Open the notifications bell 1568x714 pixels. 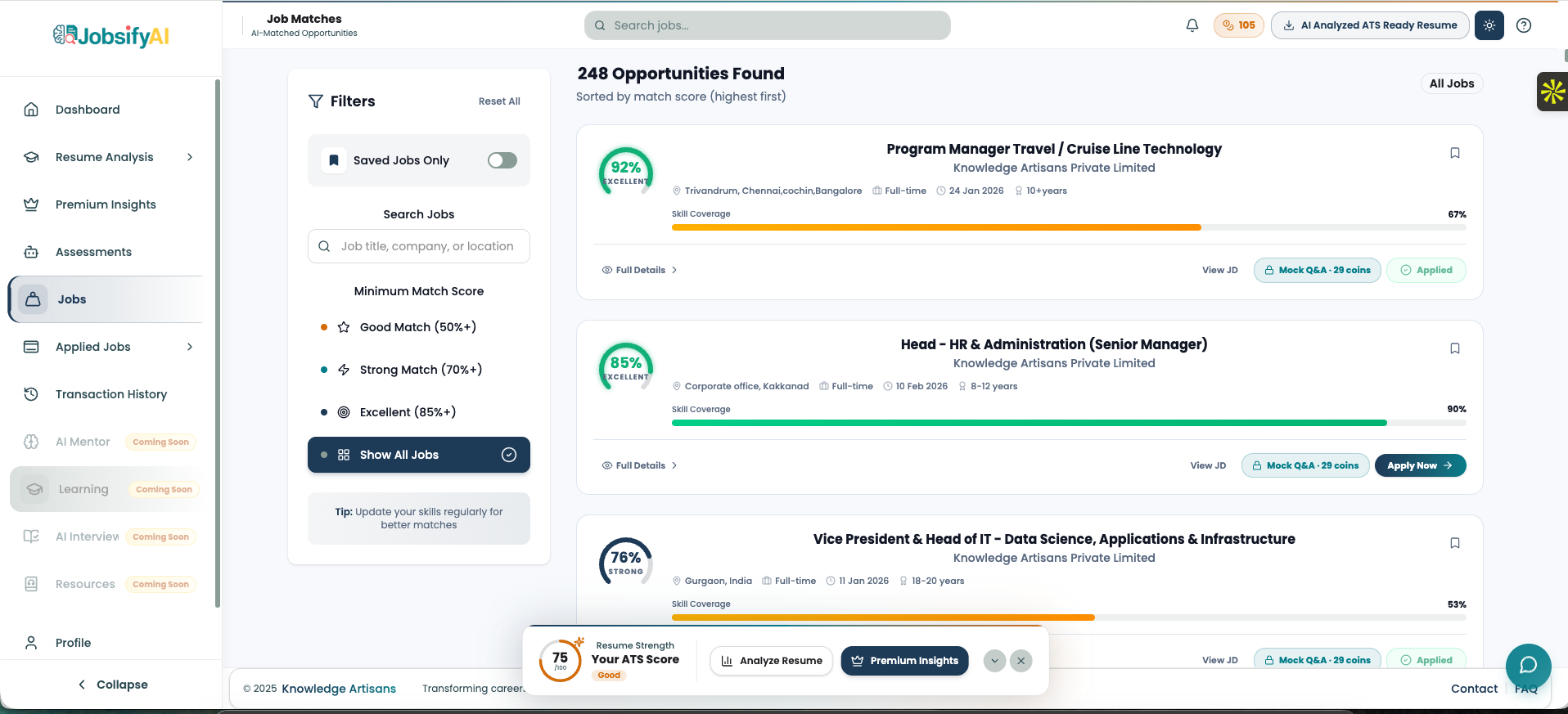point(1192,25)
